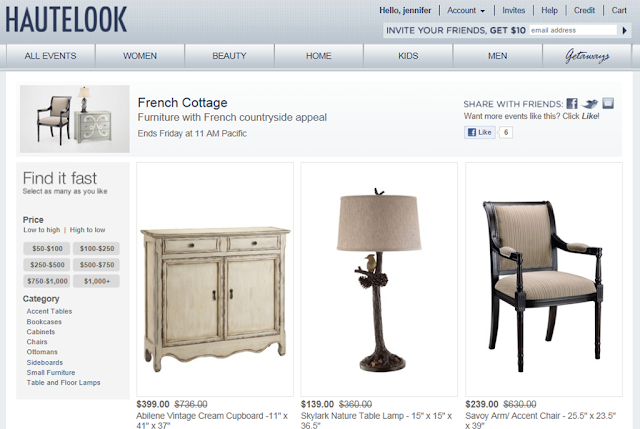Open the Savoy Arm Accent Chair image

coord(544,279)
